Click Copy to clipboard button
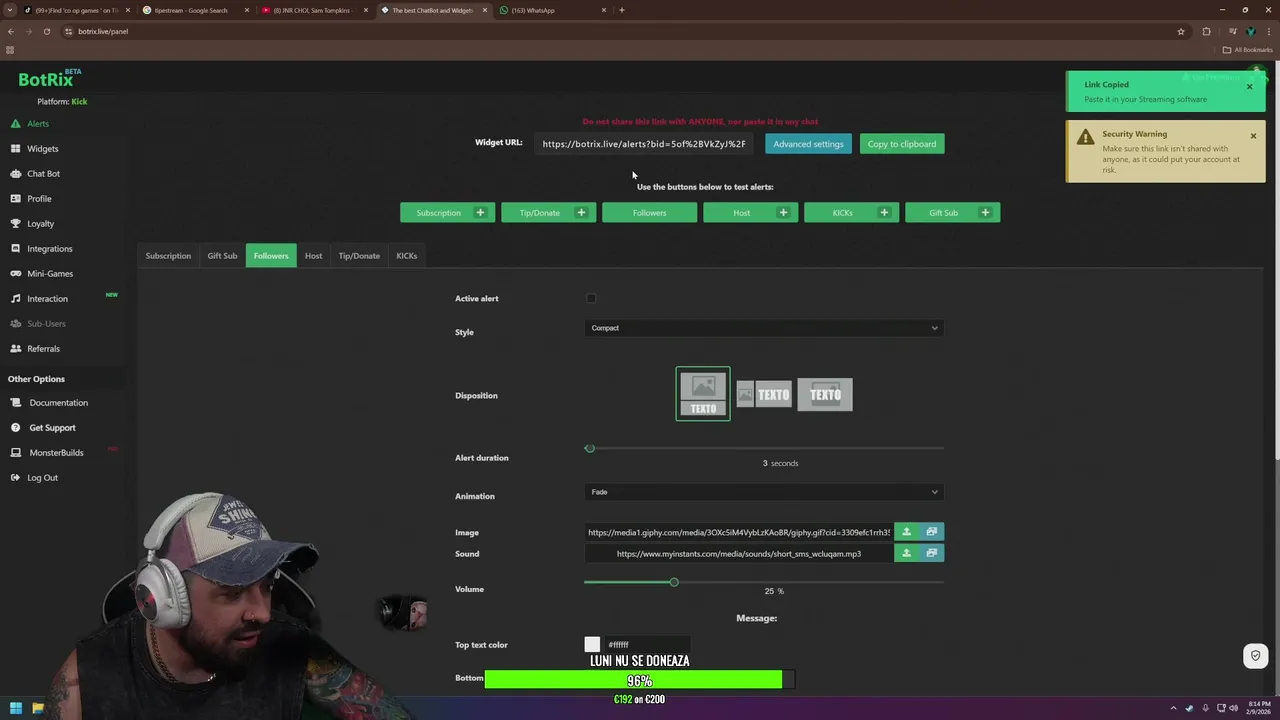 point(902,144)
